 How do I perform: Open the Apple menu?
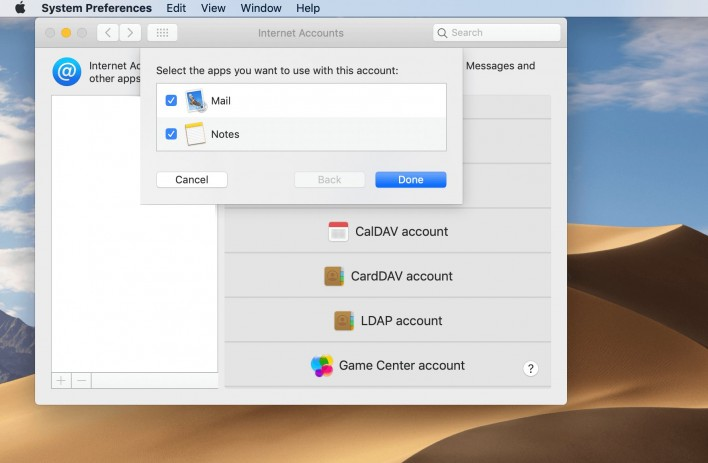(20, 8)
